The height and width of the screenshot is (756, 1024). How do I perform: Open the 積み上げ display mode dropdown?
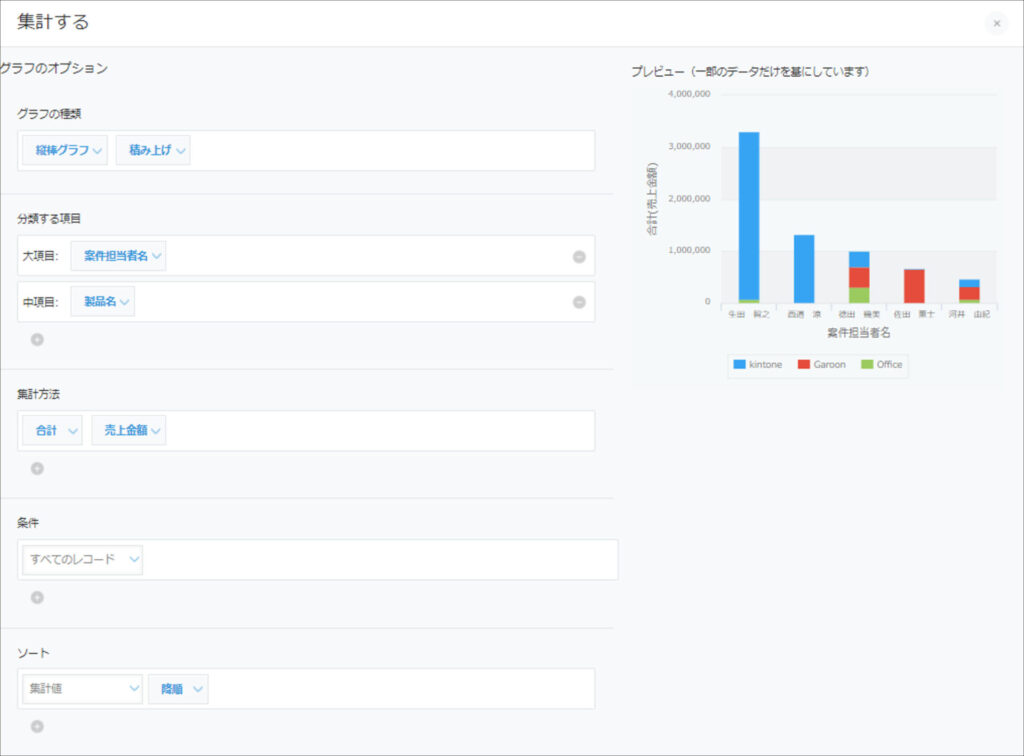click(153, 150)
